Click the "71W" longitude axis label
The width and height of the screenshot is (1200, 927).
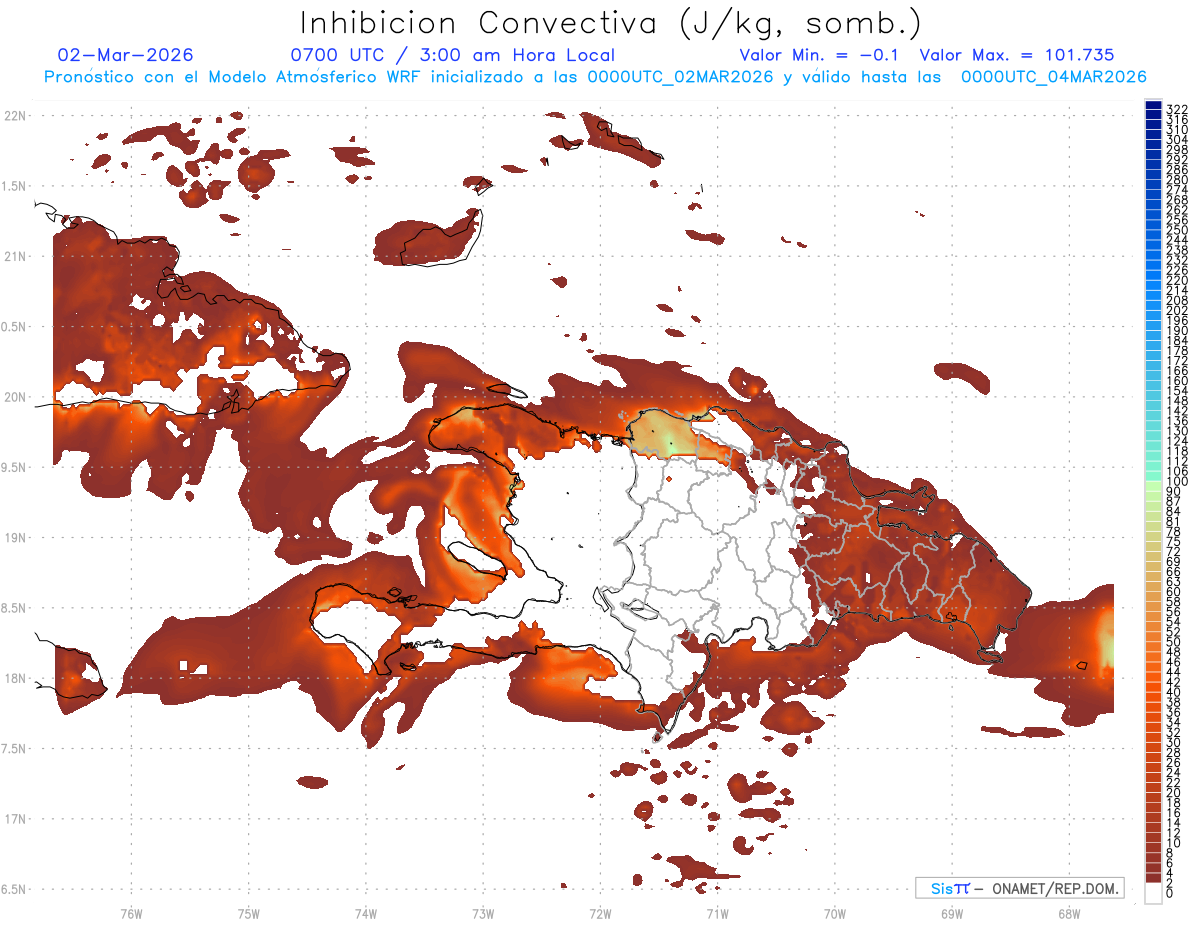pos(717,913)
